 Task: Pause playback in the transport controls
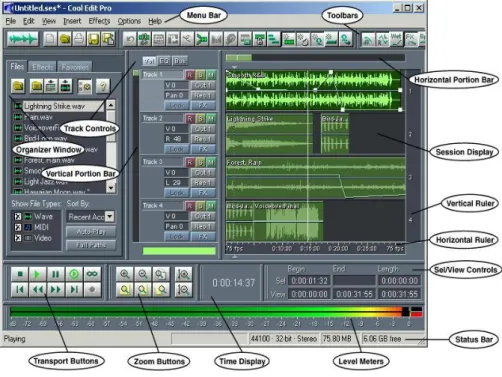click(x=55, y=274)
